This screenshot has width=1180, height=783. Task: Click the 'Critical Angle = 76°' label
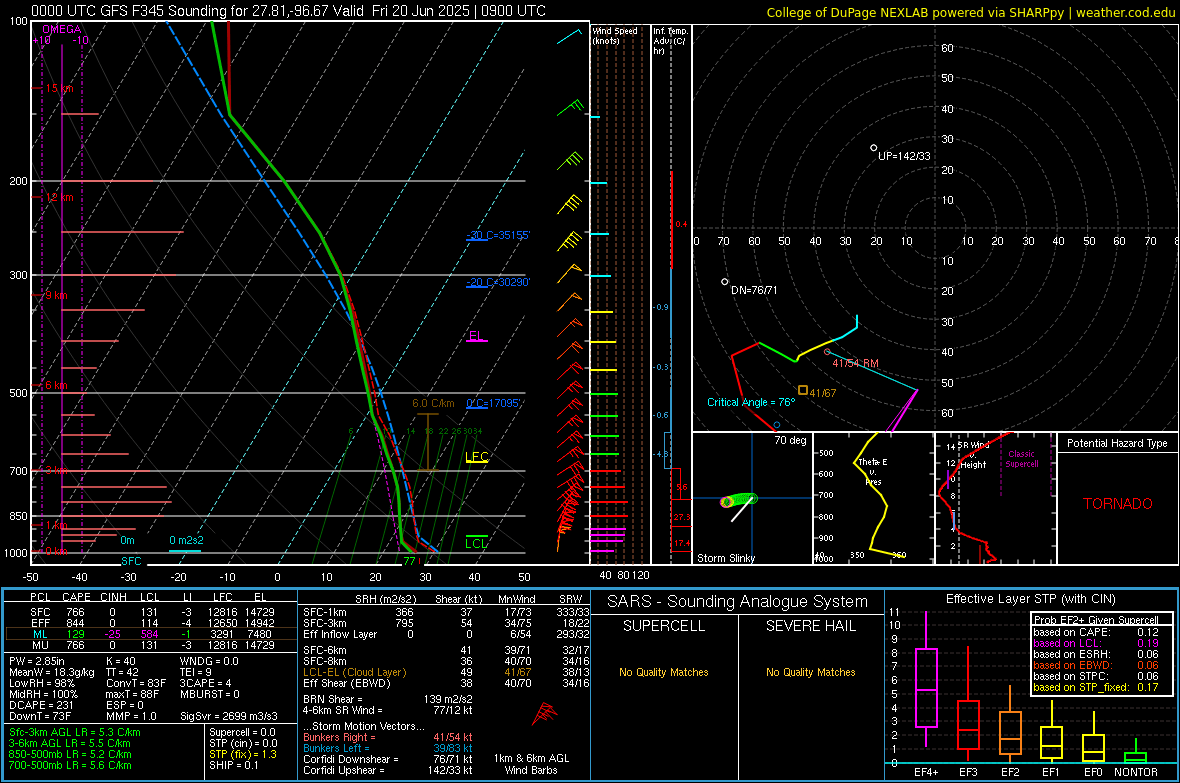tap(751, 403)
